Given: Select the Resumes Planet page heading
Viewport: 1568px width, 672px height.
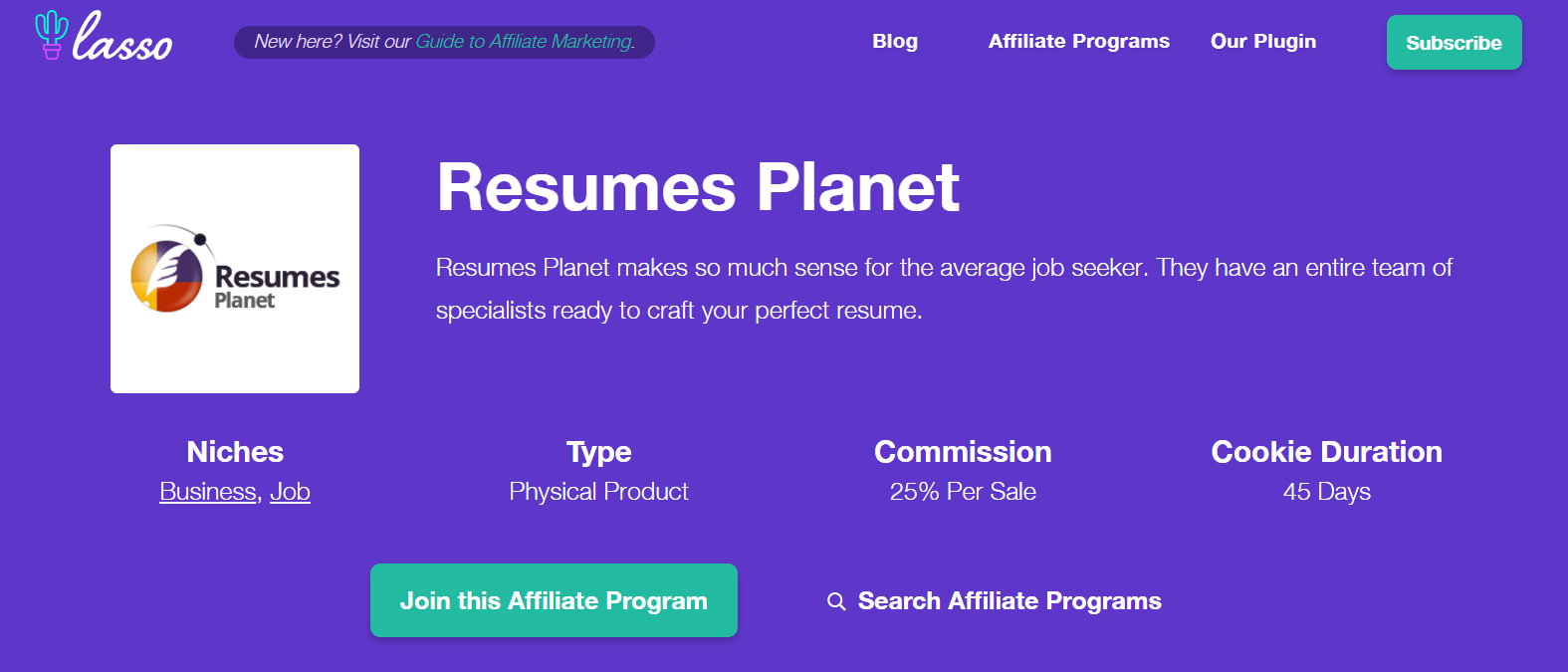Looking at the screenshot, I should pos(698,187).
